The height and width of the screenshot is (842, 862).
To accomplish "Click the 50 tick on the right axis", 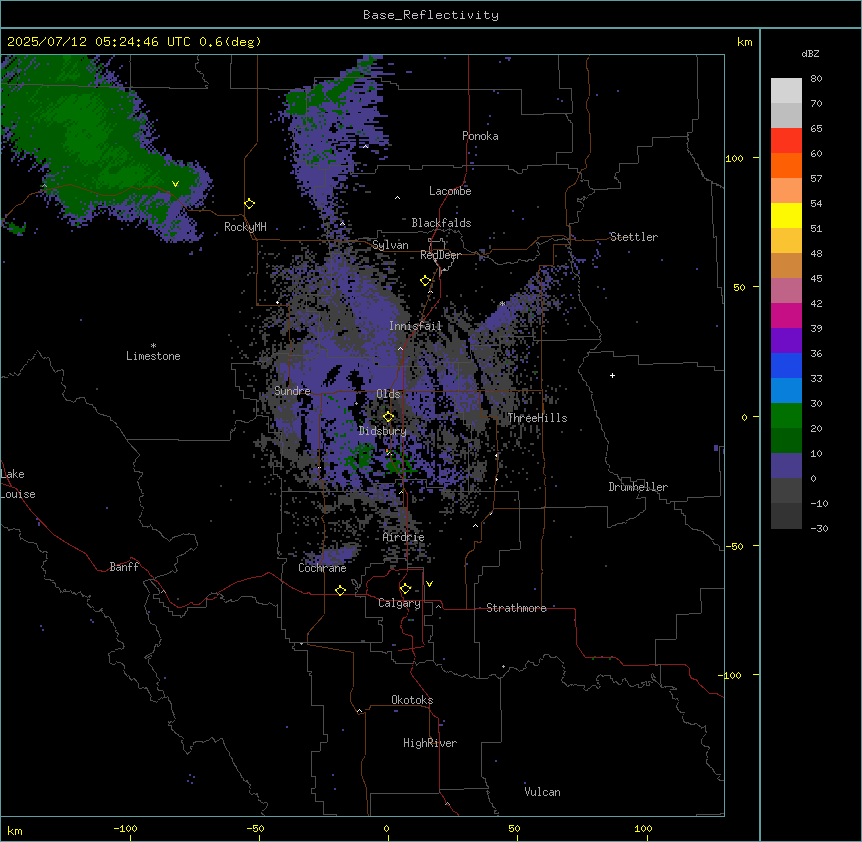I will click(x=739, y=287).
